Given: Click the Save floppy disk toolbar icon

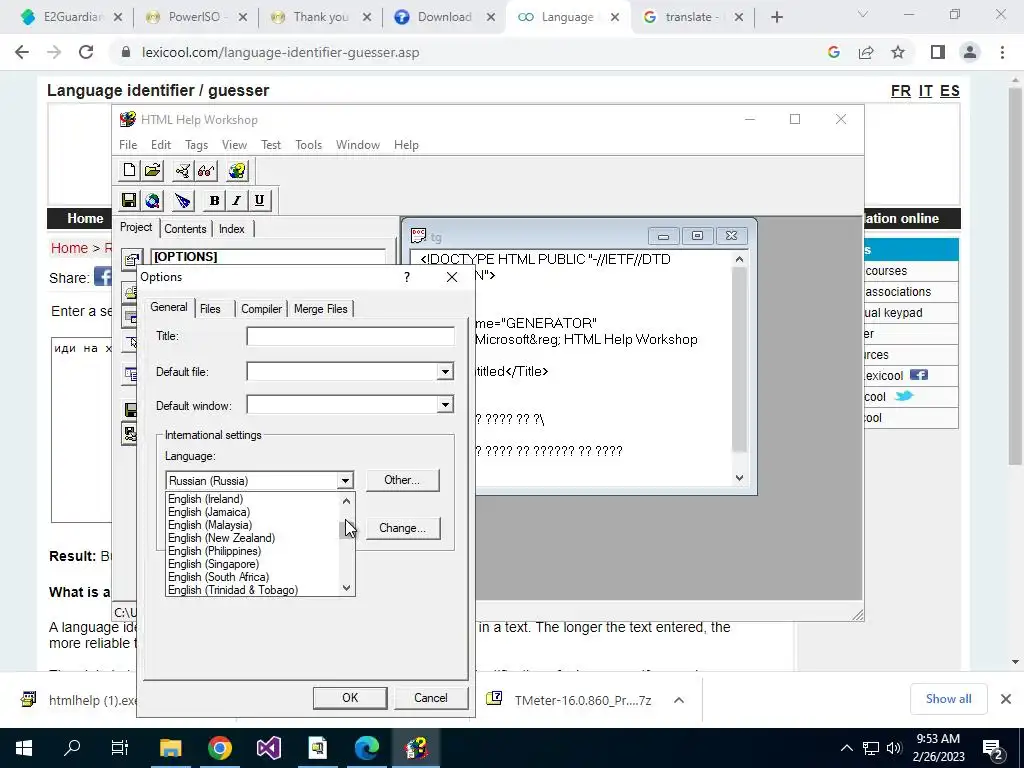Looking at the screenshot, I should 129,200.
